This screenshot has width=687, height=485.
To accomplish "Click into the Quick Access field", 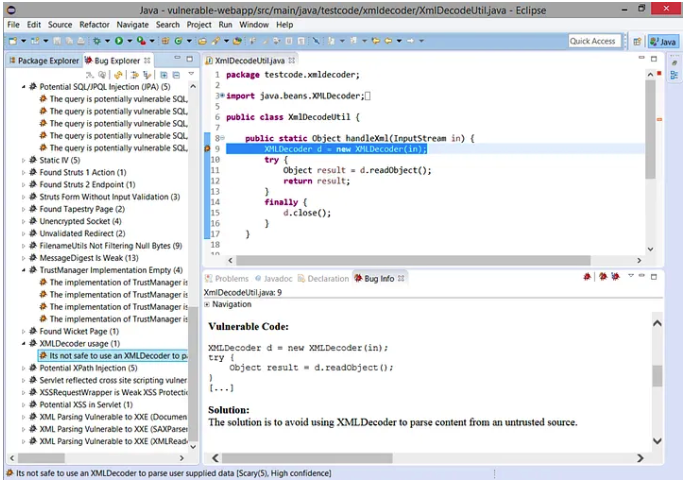I will [595, 41].
